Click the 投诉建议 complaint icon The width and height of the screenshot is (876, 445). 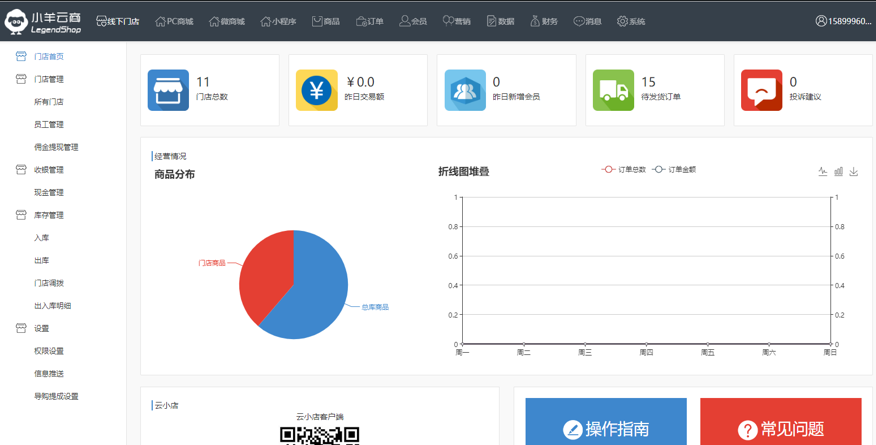pyautogui.click(x=761, y=90)
